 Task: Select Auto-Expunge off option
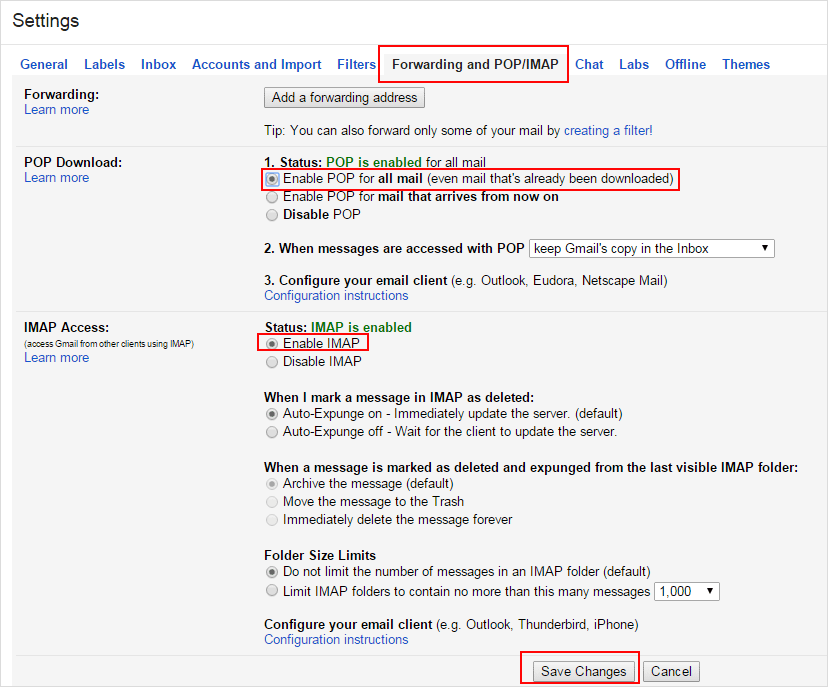271,432
